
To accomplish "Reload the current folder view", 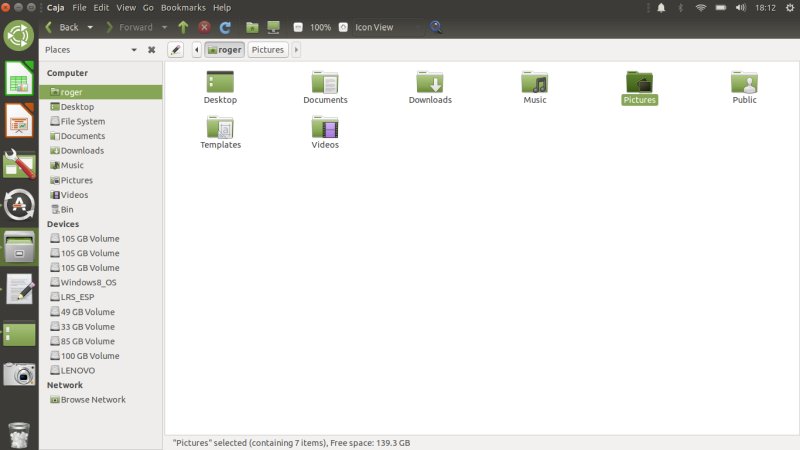I will (225, 27).
